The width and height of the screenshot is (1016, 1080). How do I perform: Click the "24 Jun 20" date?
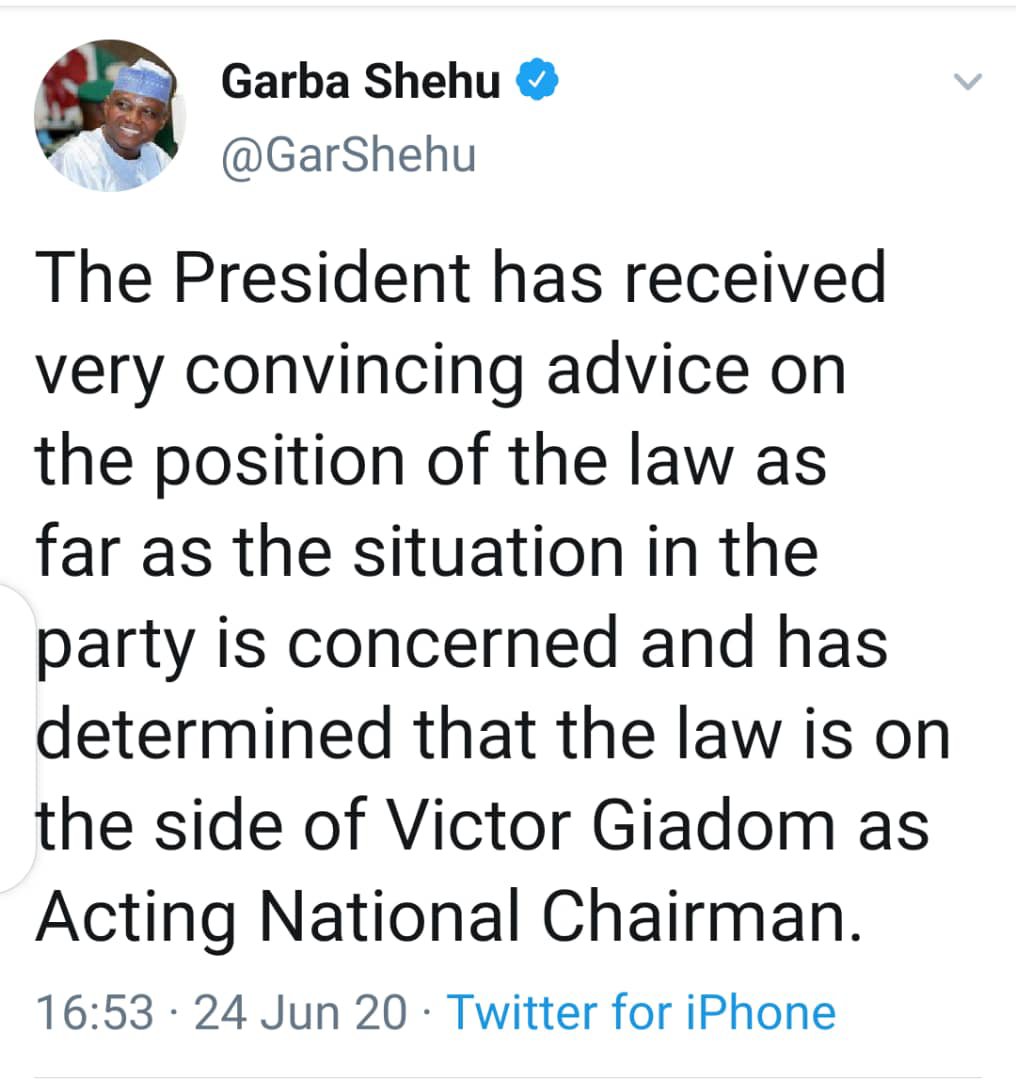[300, 1012]
